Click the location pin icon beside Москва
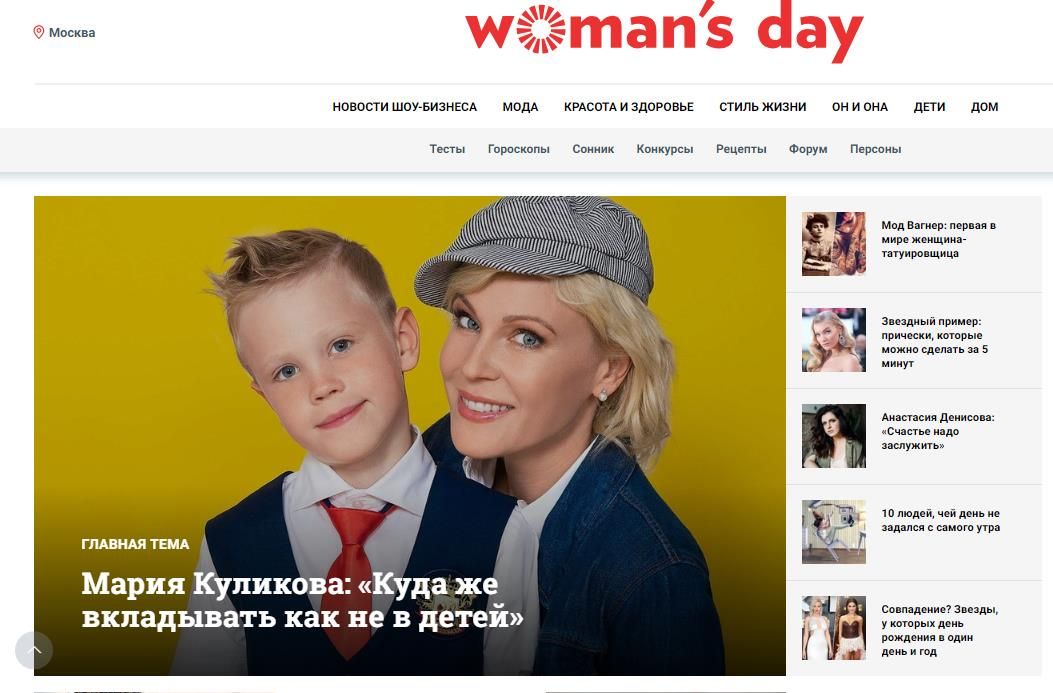Screen dimensions: 1053x693 (39, 32)
